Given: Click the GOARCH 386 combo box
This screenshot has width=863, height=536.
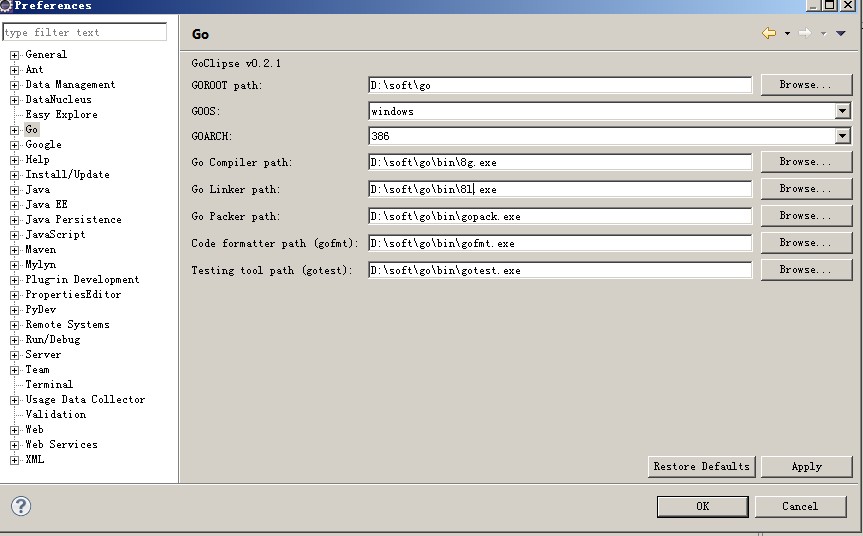Looking at the screenshot, I should (x=609, y=136).
